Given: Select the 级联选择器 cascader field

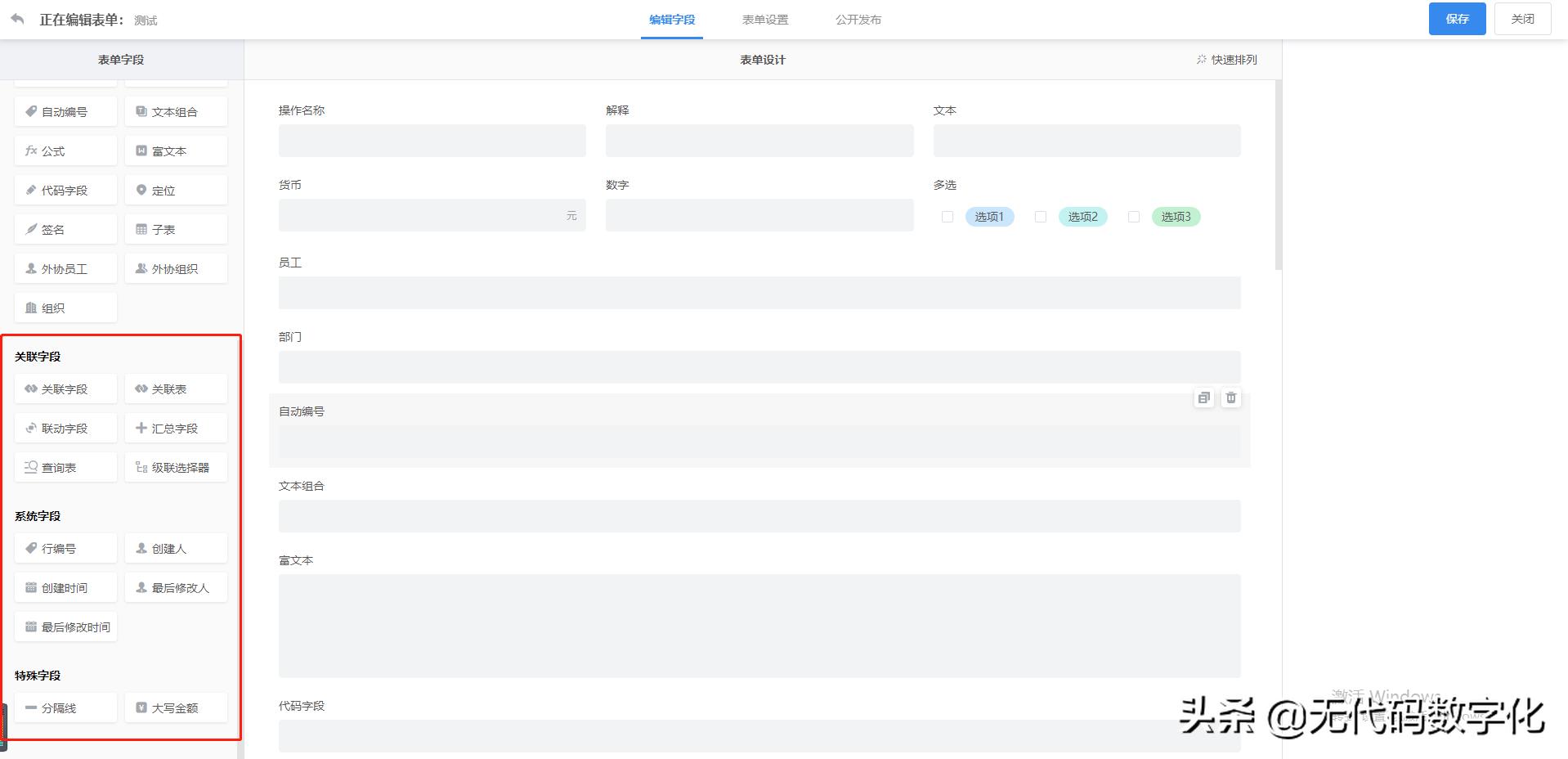Looking at the screenshot, I should (176, 468).
